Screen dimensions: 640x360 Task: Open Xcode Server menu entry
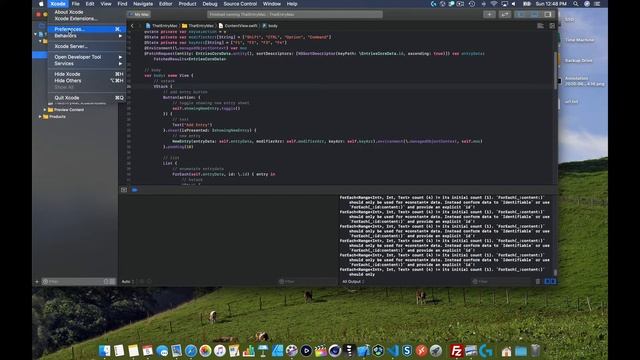71,47
